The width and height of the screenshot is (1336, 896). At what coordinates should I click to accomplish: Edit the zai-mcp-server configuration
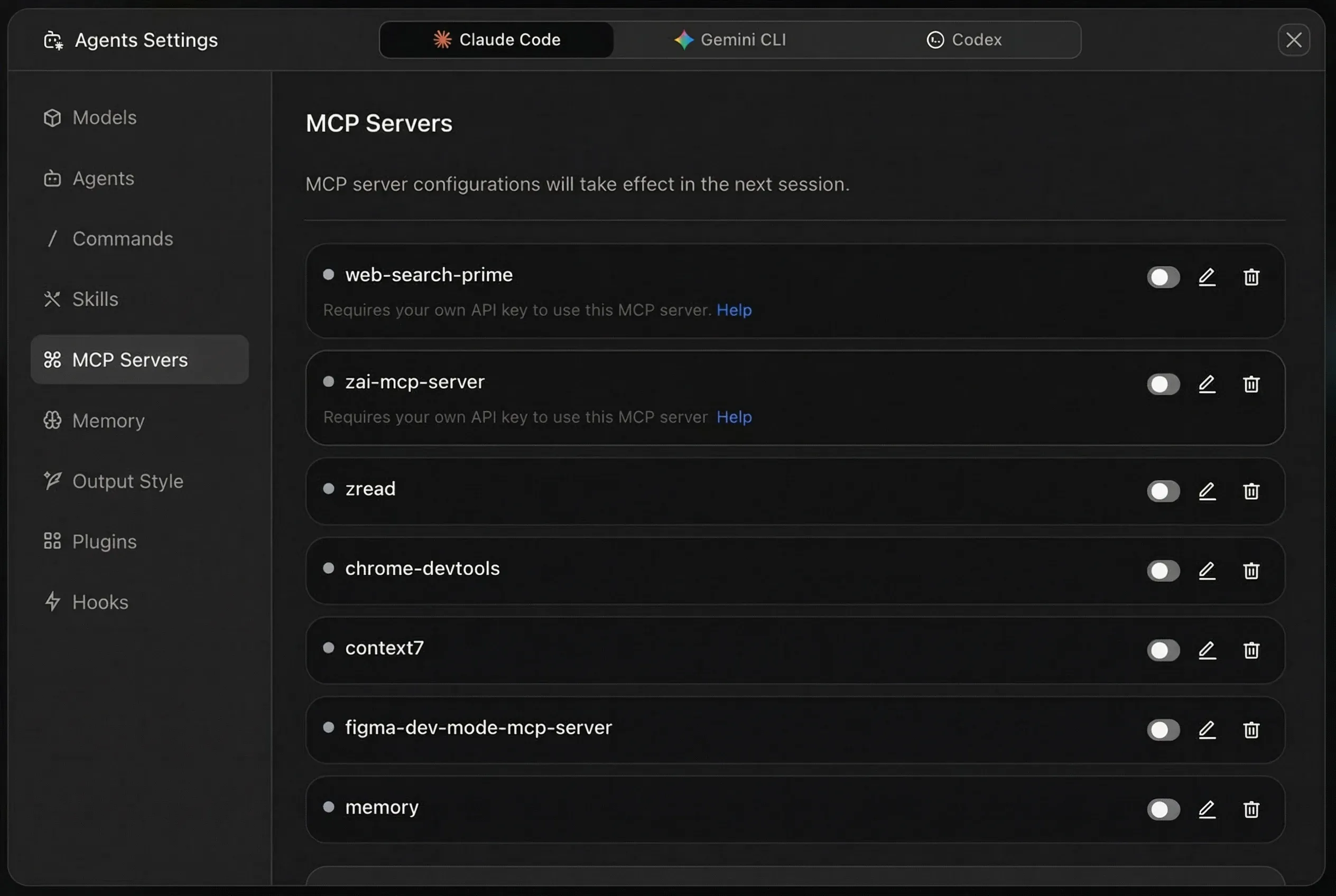coord(1208,384)
